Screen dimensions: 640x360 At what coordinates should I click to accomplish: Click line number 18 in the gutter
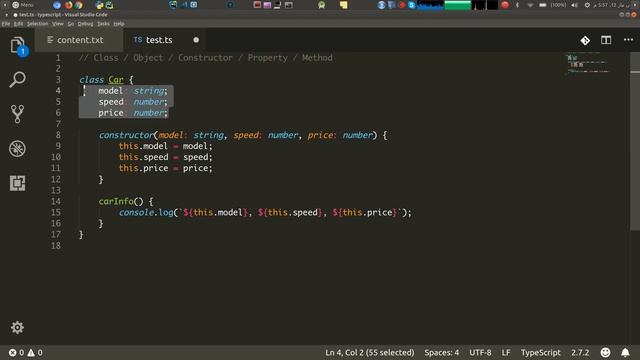pyautogui.click(x=56, y=245)
